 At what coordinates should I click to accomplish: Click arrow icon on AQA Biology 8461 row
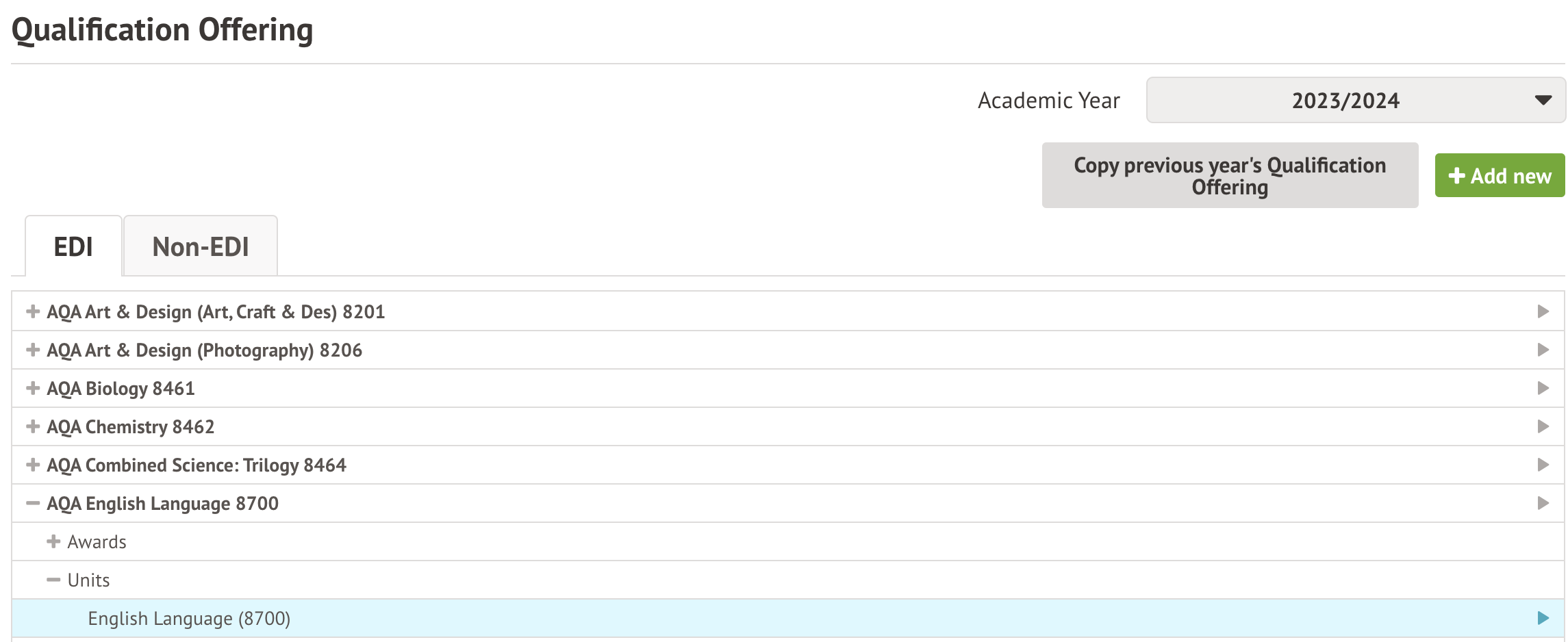click(1543, 388)
